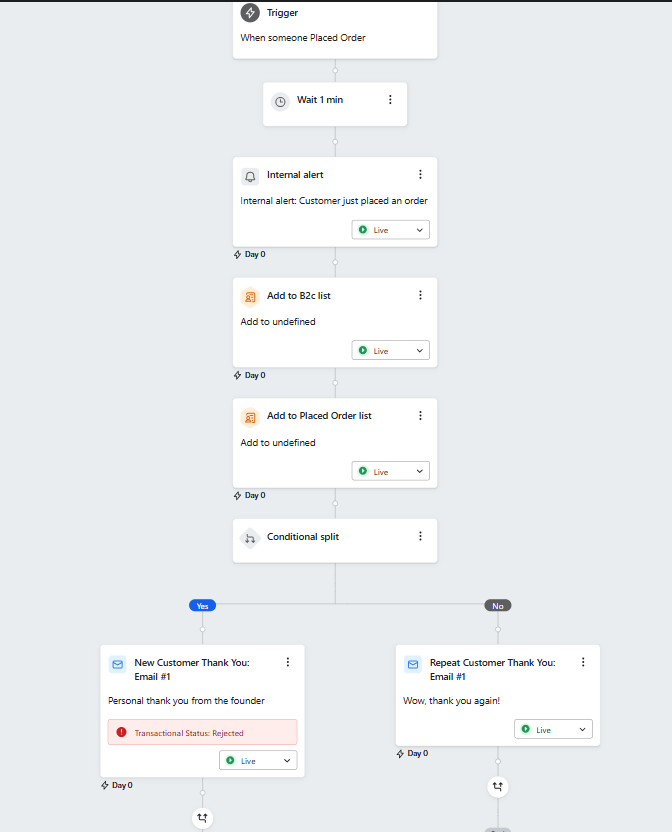Expand Live dropdown on Repeat Customer email
Image resolution: width=672 pixels, height=832 pixels.
click(553, 729)
